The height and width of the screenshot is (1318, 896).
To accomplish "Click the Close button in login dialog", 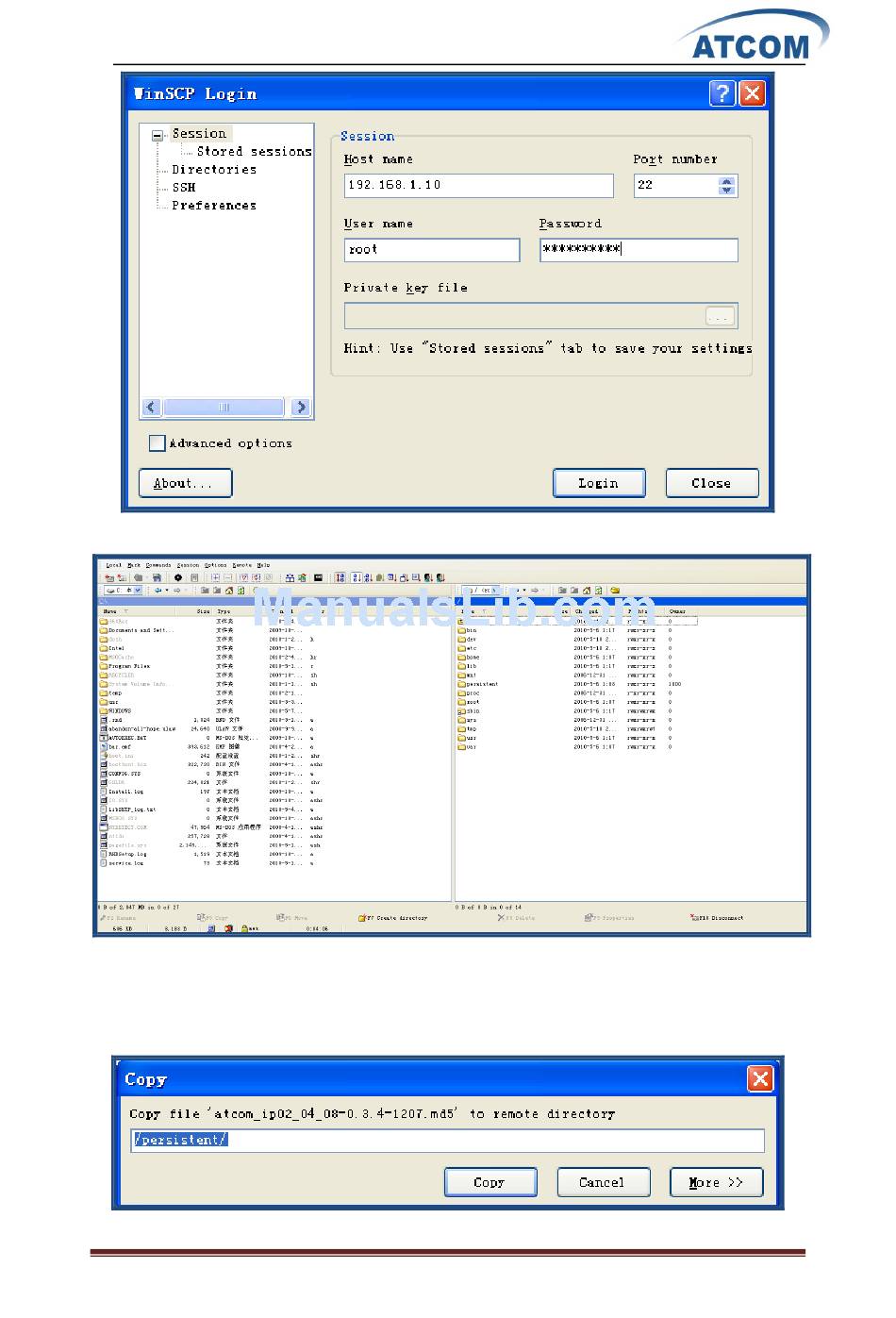I will point(711,483).
